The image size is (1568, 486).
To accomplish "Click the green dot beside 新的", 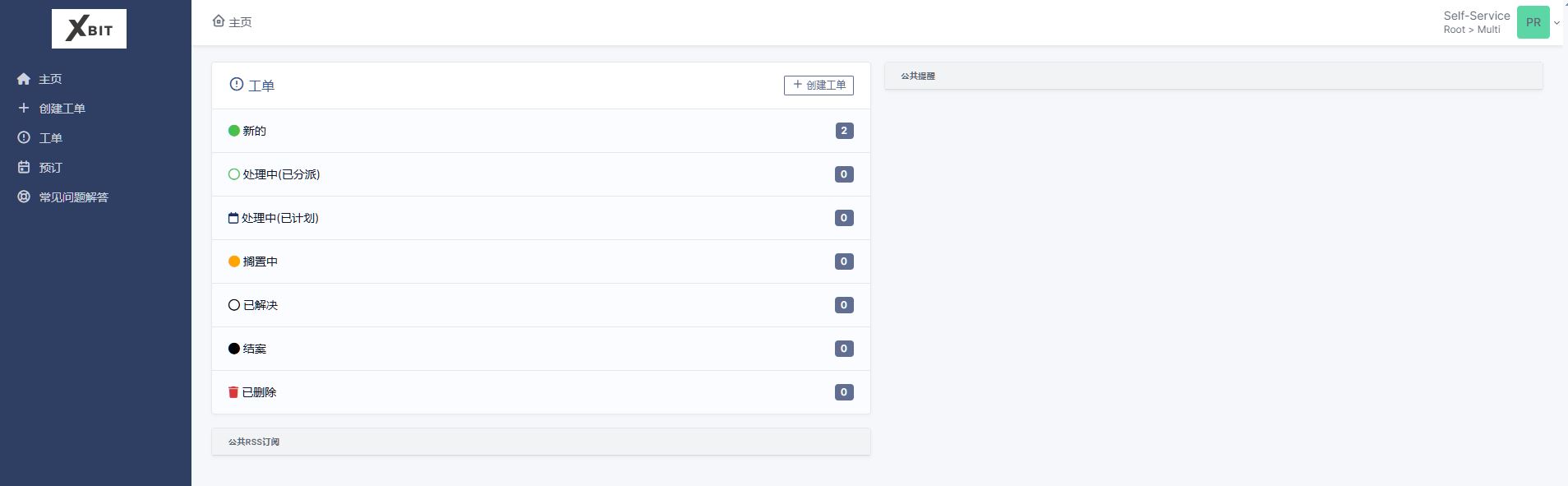I will (x=234, y=130).
